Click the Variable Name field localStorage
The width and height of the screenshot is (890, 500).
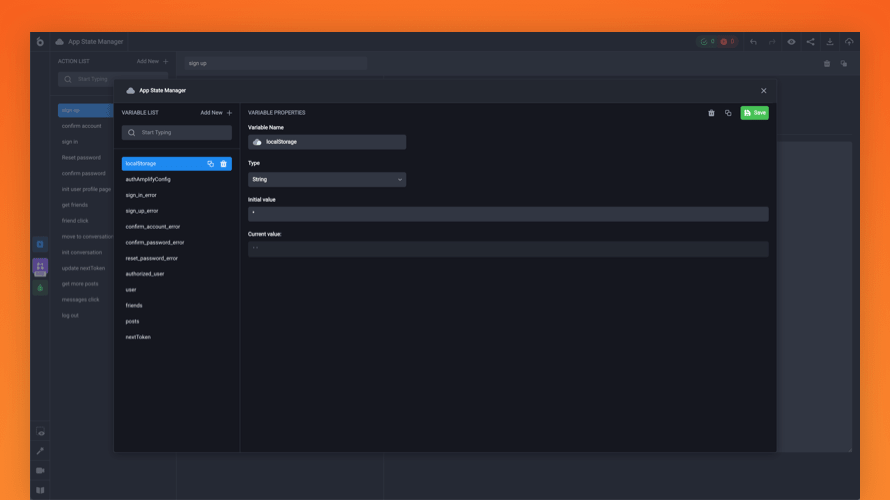pos(327,142)
